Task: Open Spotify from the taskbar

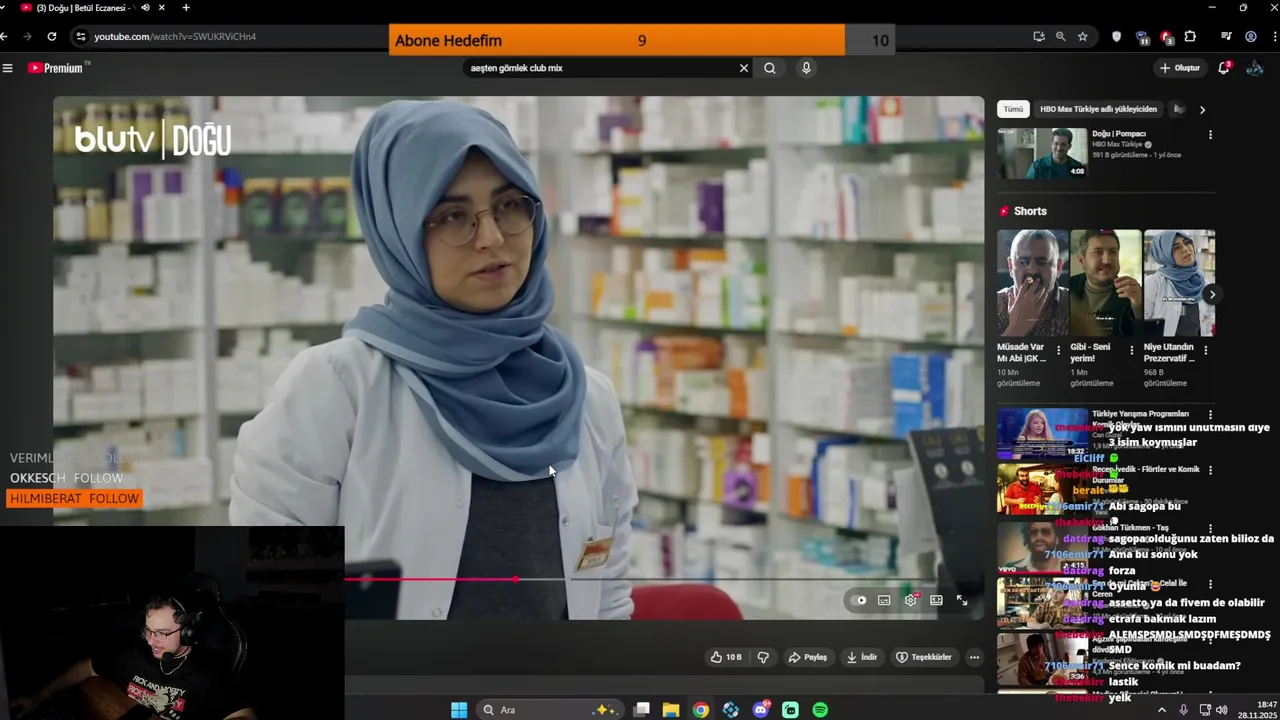Action: [820, 710]
